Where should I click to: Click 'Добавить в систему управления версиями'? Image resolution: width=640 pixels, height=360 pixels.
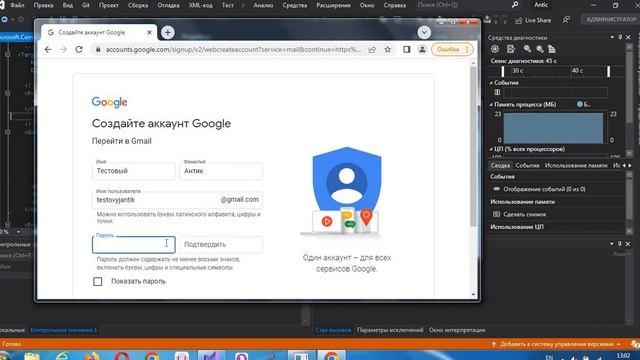(557, 344)
